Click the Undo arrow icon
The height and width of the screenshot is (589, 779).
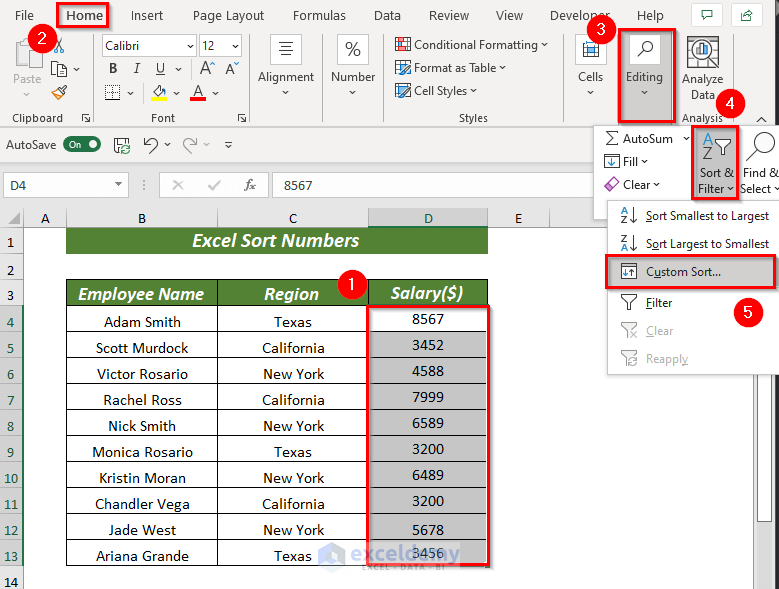[150, 144]
